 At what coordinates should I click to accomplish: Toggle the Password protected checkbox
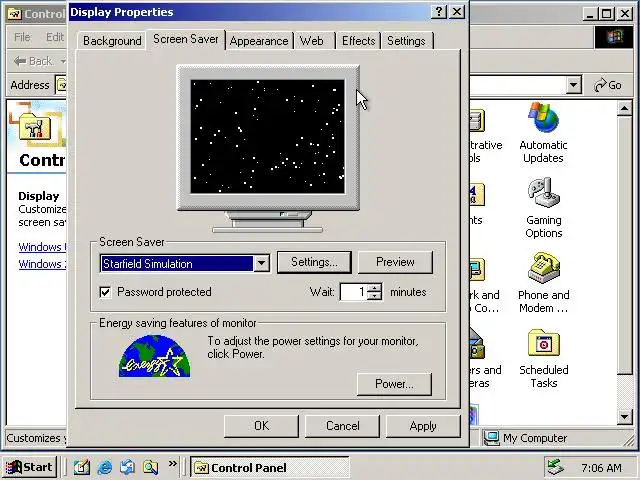[105, 292]
